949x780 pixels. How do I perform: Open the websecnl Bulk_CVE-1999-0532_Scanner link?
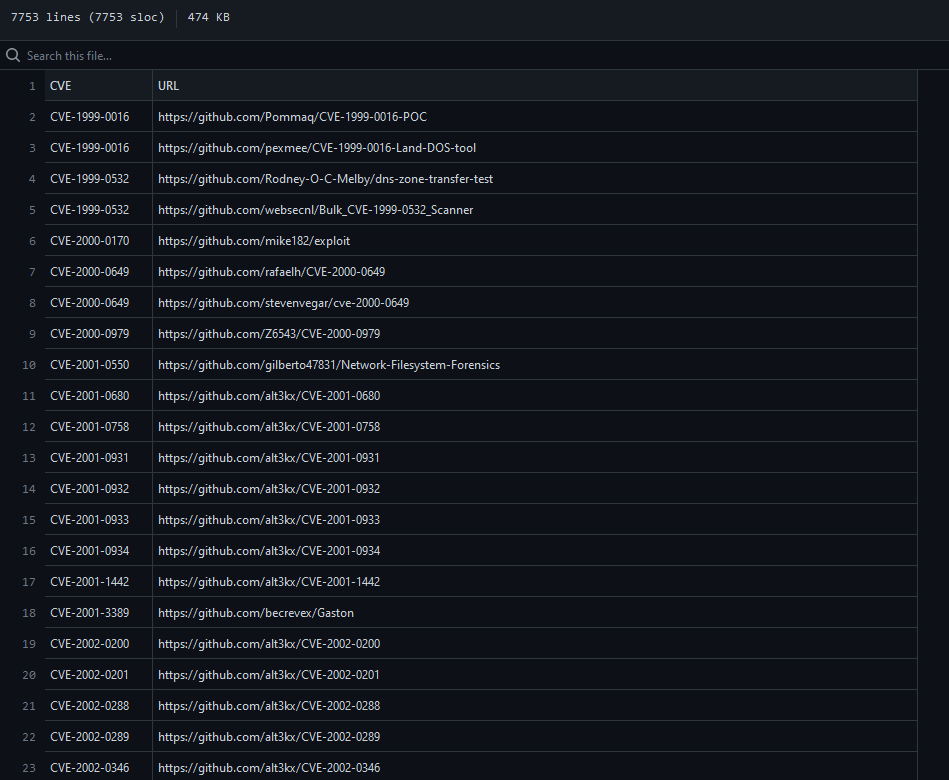(315, 210)
